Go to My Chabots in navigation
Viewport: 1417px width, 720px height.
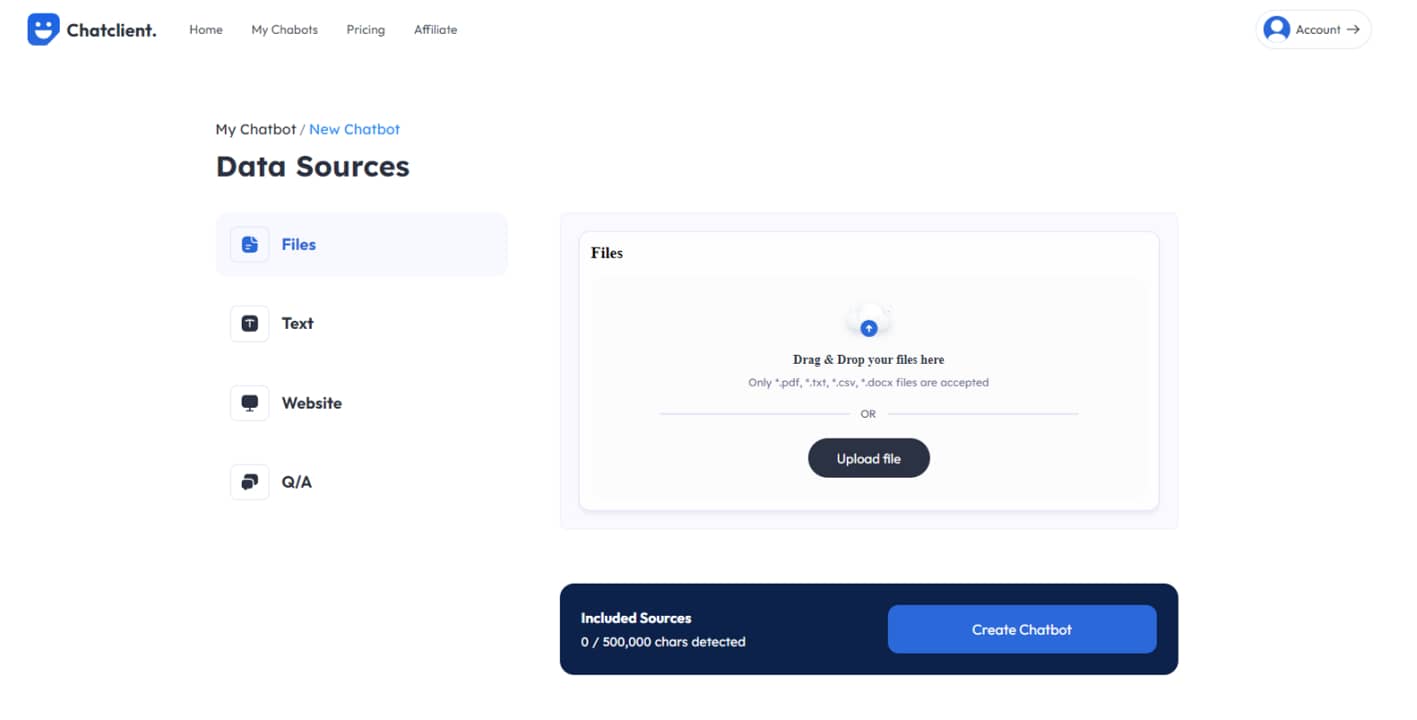(x=284, y=30)
